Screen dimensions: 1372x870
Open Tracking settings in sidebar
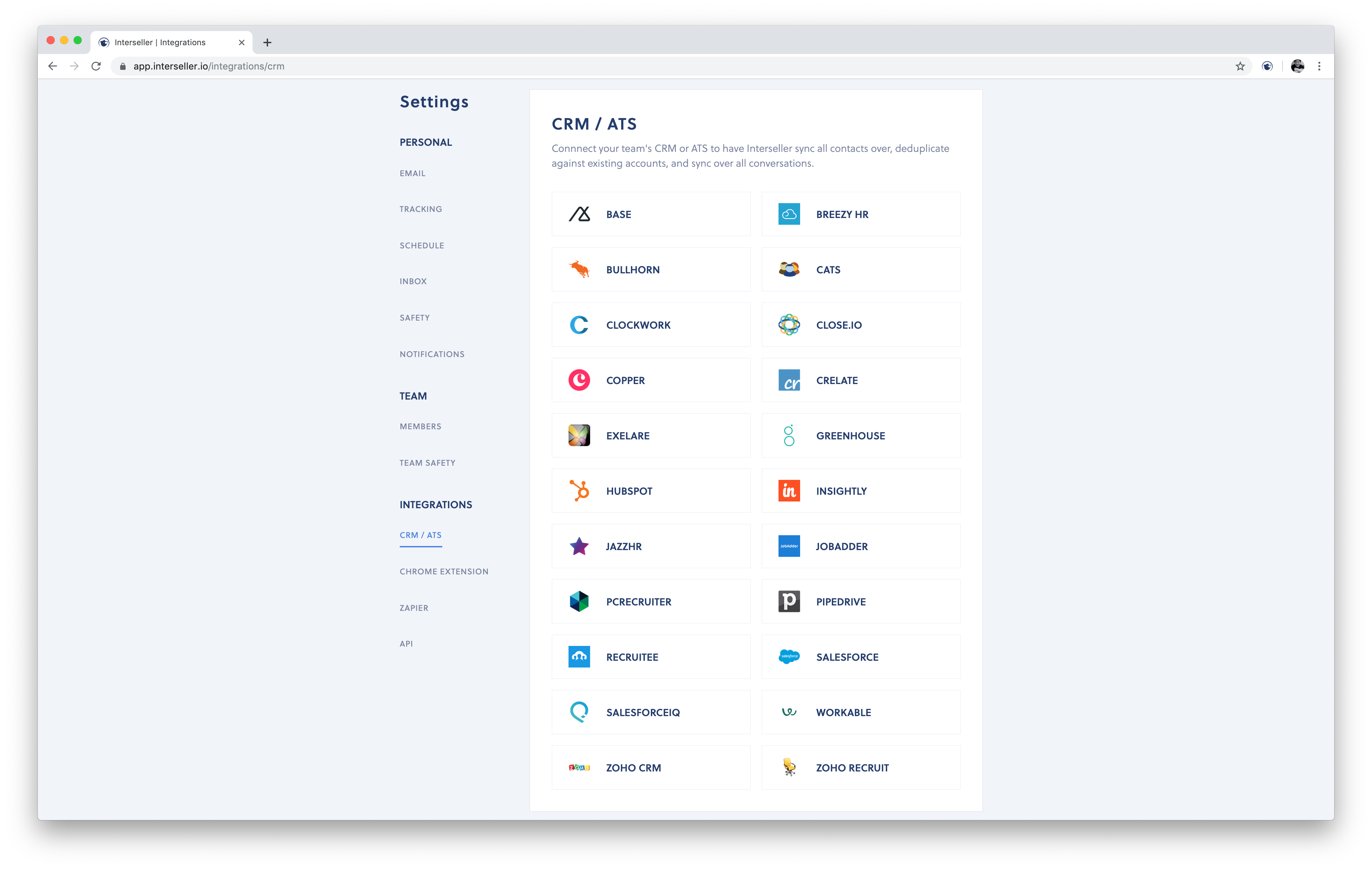pos(421,209)
